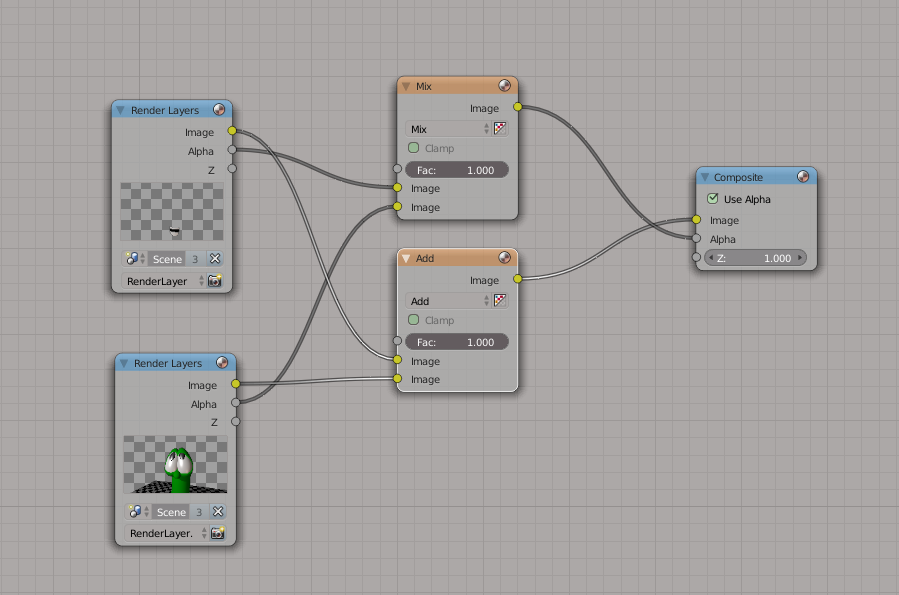The width and height of the screenshot is (899, 595).
Task: Open Add blend type dropdown
Action: [x=448, y=301]
